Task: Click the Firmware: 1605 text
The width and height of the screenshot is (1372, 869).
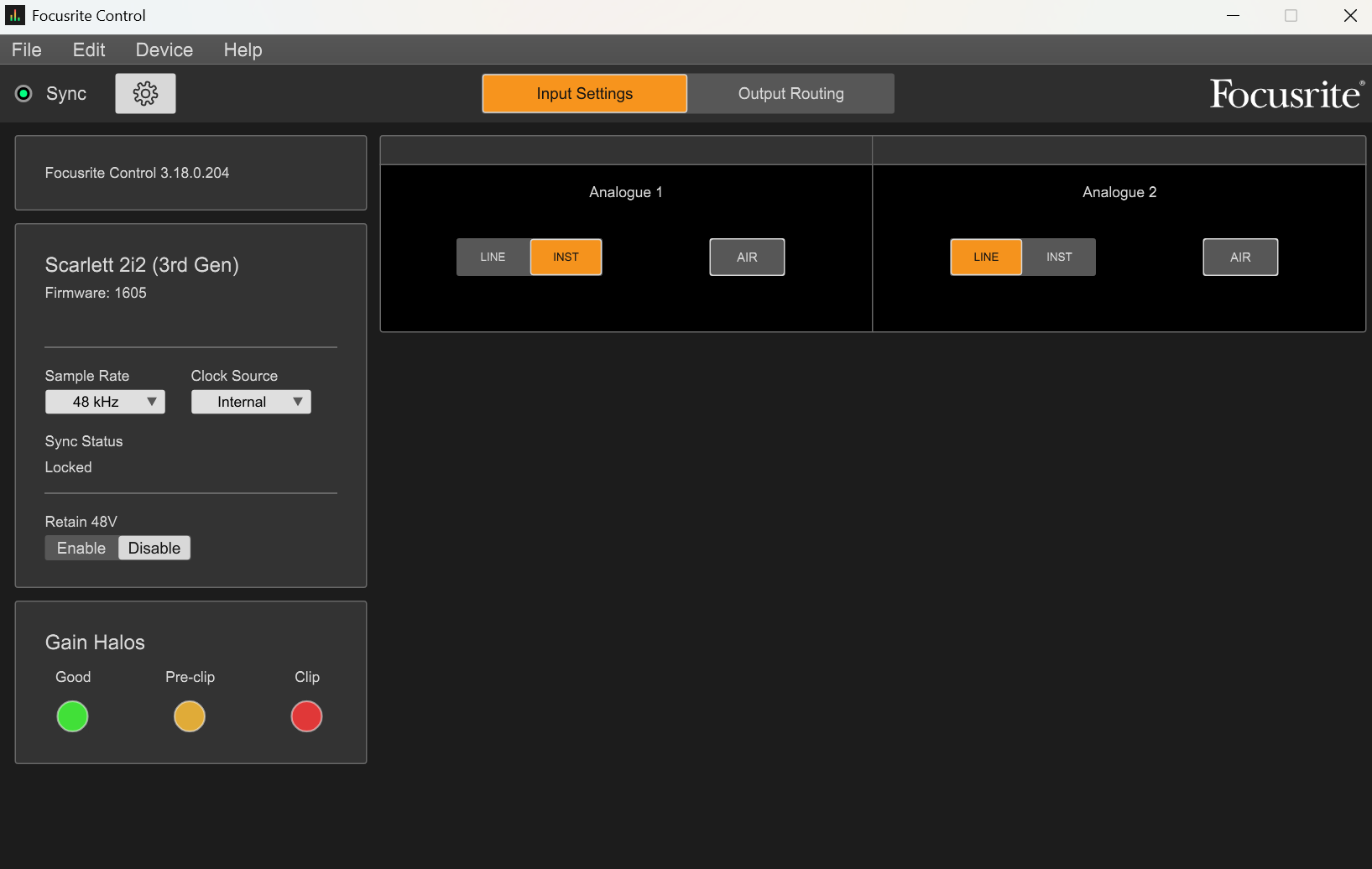Action: tap(96, 293)
